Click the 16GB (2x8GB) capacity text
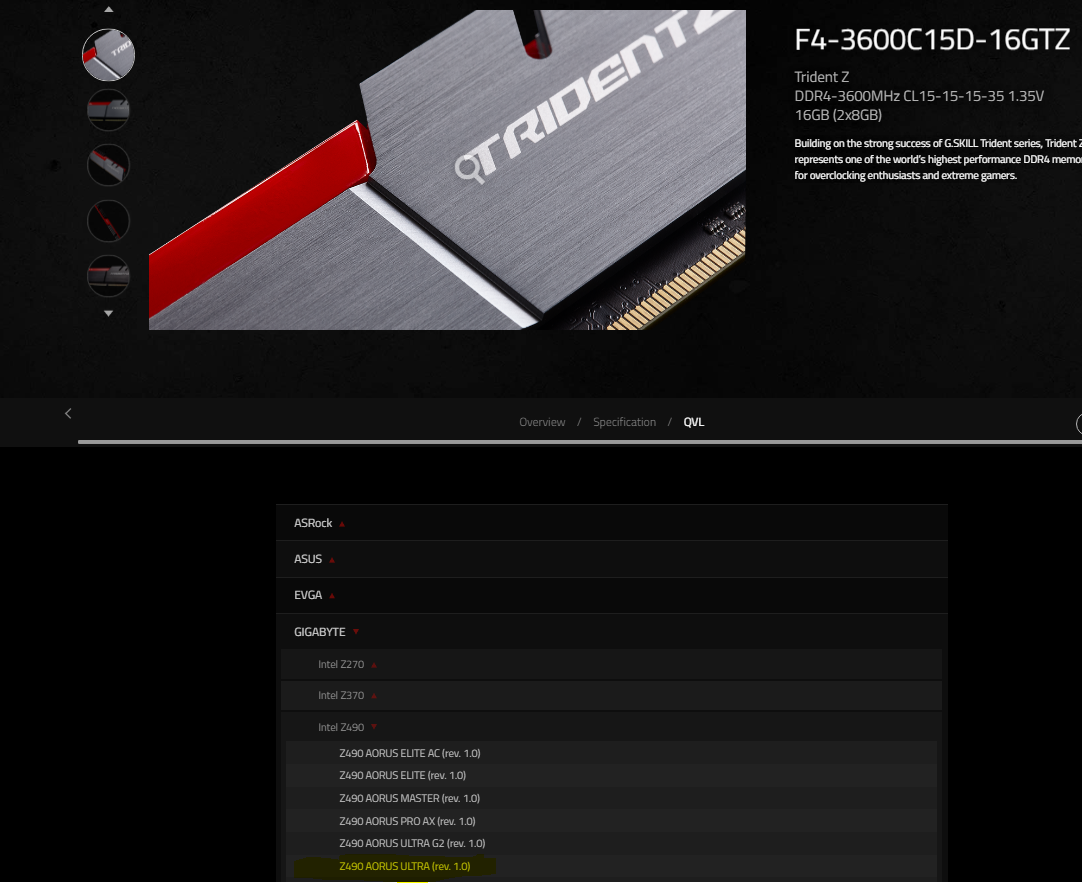Screen dimensions: 1082x883 point(838,115)
